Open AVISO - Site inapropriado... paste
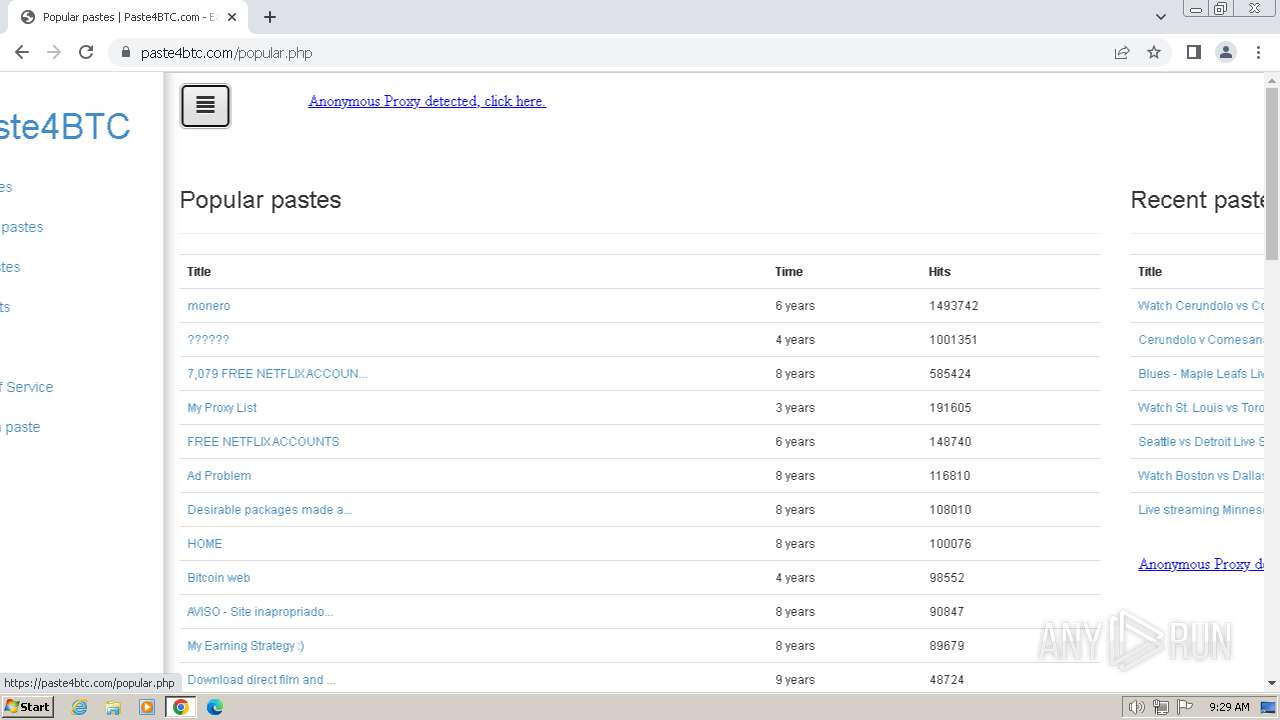The image size is (1280, 720). (x=260, y=612)
